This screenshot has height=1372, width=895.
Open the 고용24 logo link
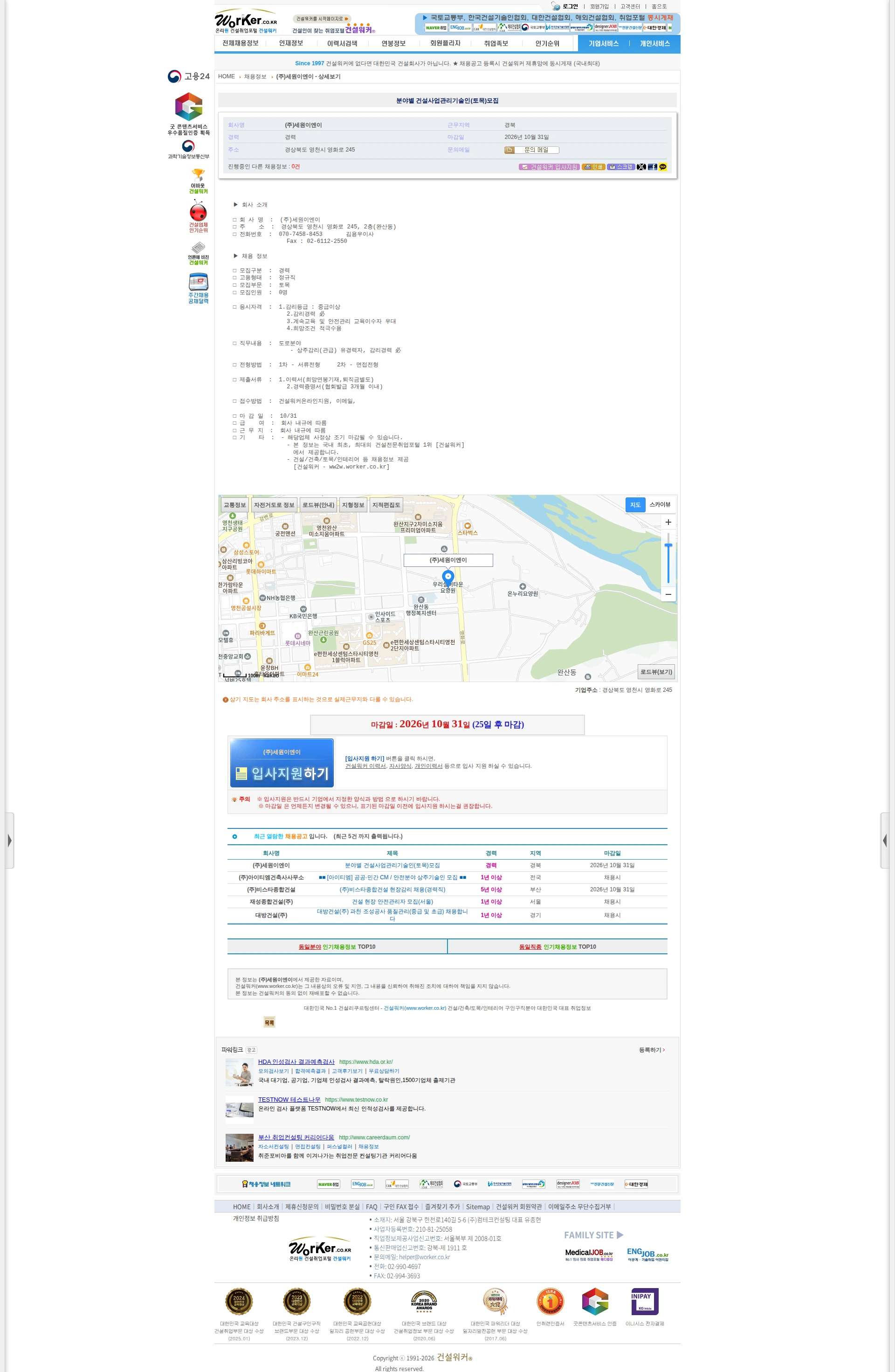click(x=188, y=76)
